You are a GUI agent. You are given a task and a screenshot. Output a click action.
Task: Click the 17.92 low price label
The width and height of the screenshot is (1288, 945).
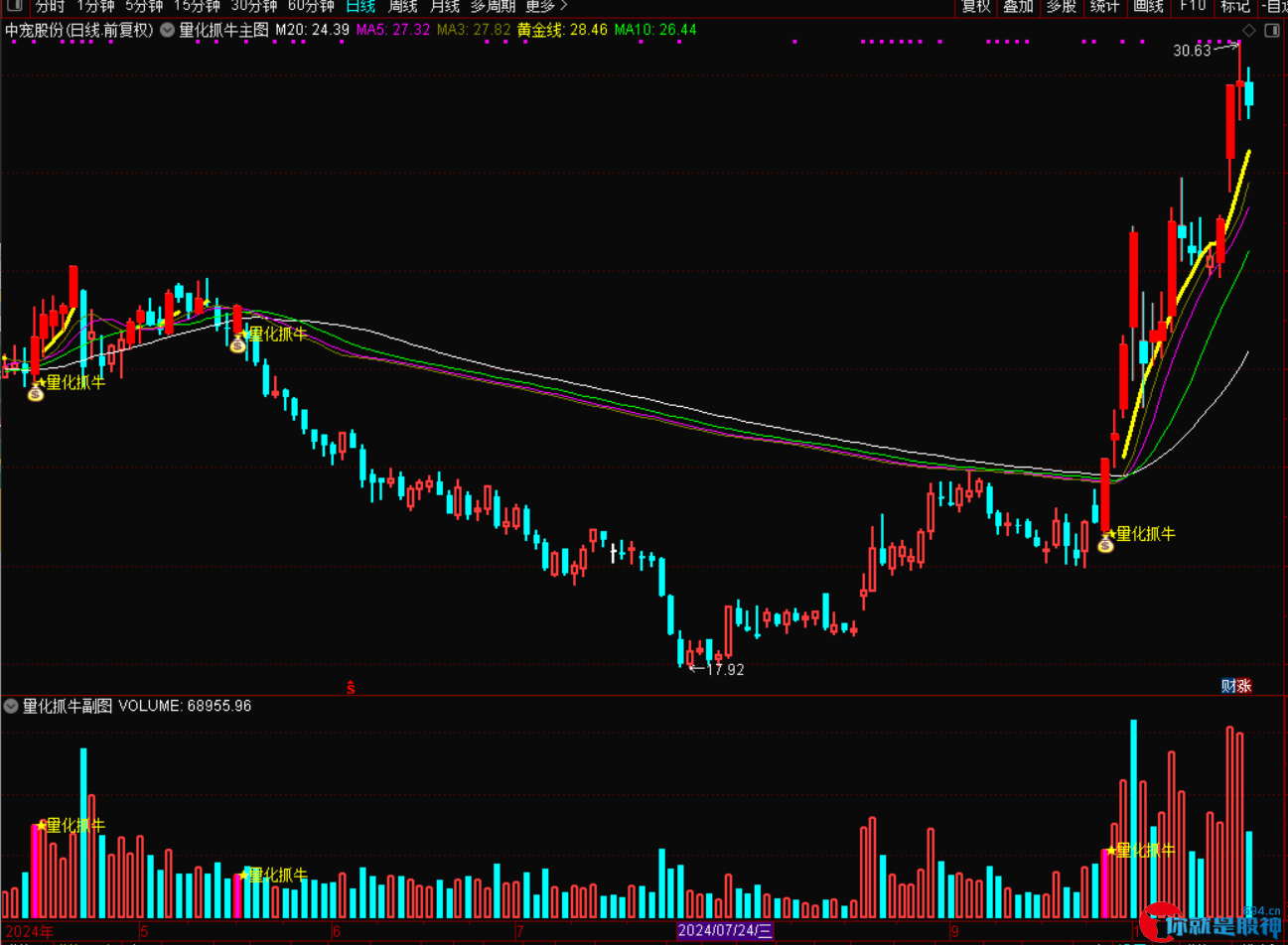725,670
